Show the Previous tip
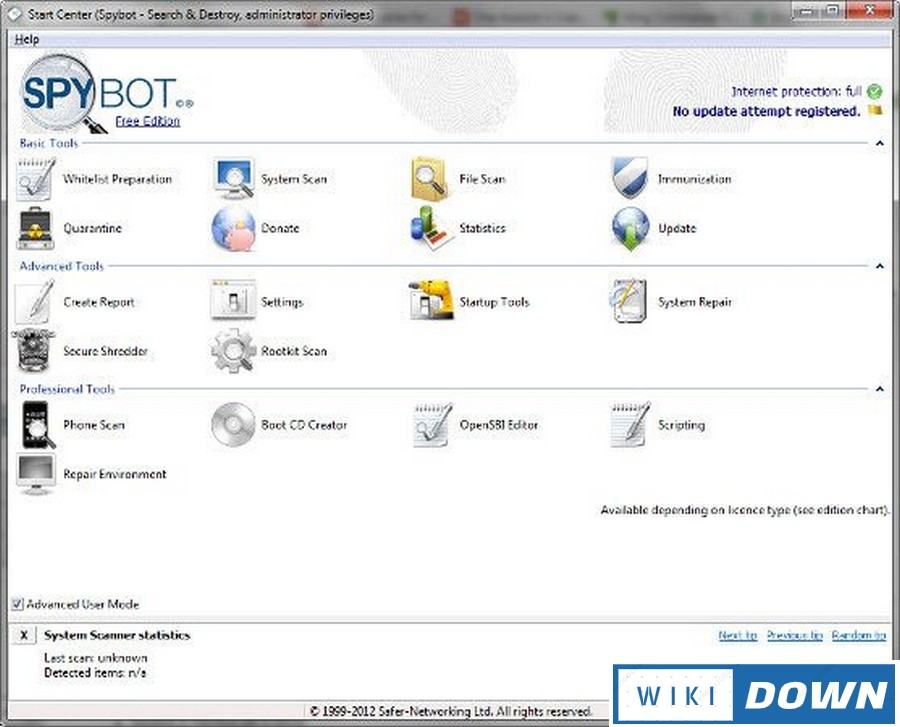Screen dimensions: 900x727 pos(795,635)
